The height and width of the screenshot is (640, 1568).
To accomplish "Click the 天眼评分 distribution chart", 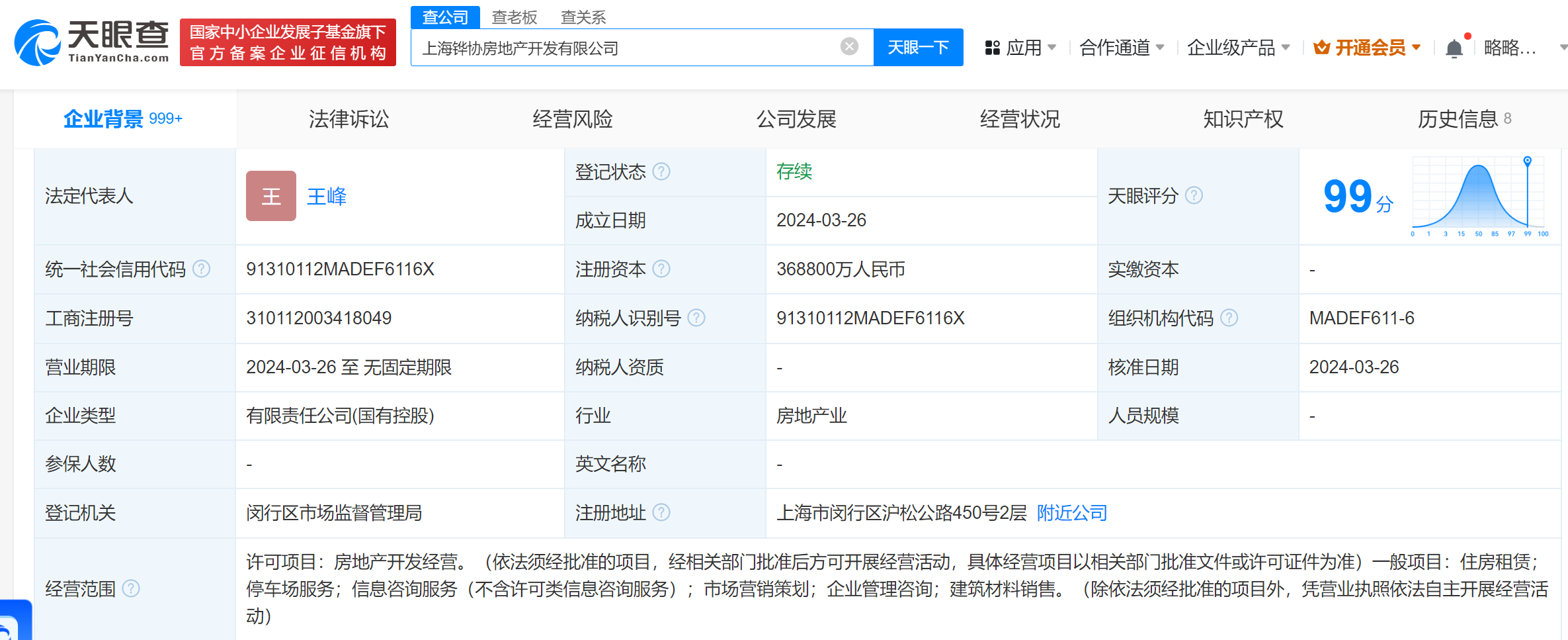I will click(1480, 196).
